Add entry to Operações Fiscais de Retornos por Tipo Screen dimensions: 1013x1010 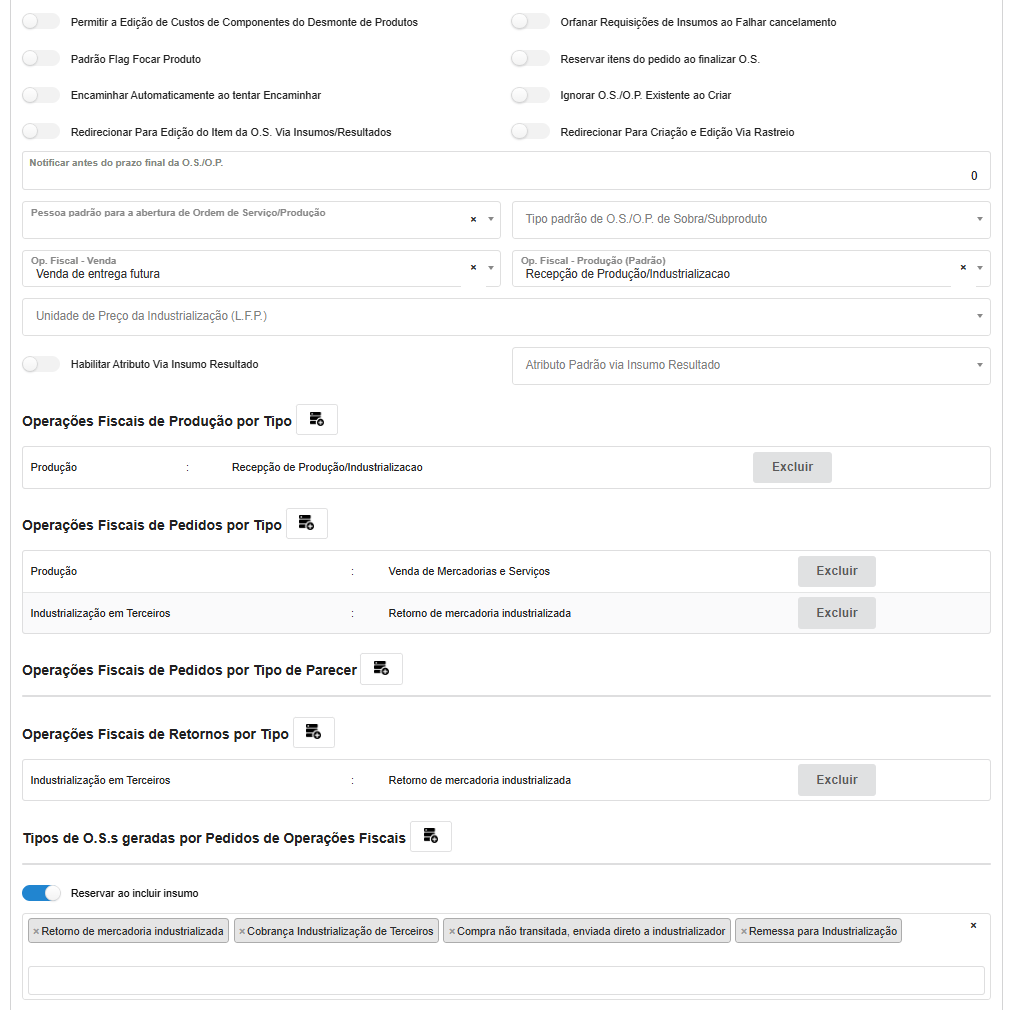pyautogui.click(x=314, y=733)
